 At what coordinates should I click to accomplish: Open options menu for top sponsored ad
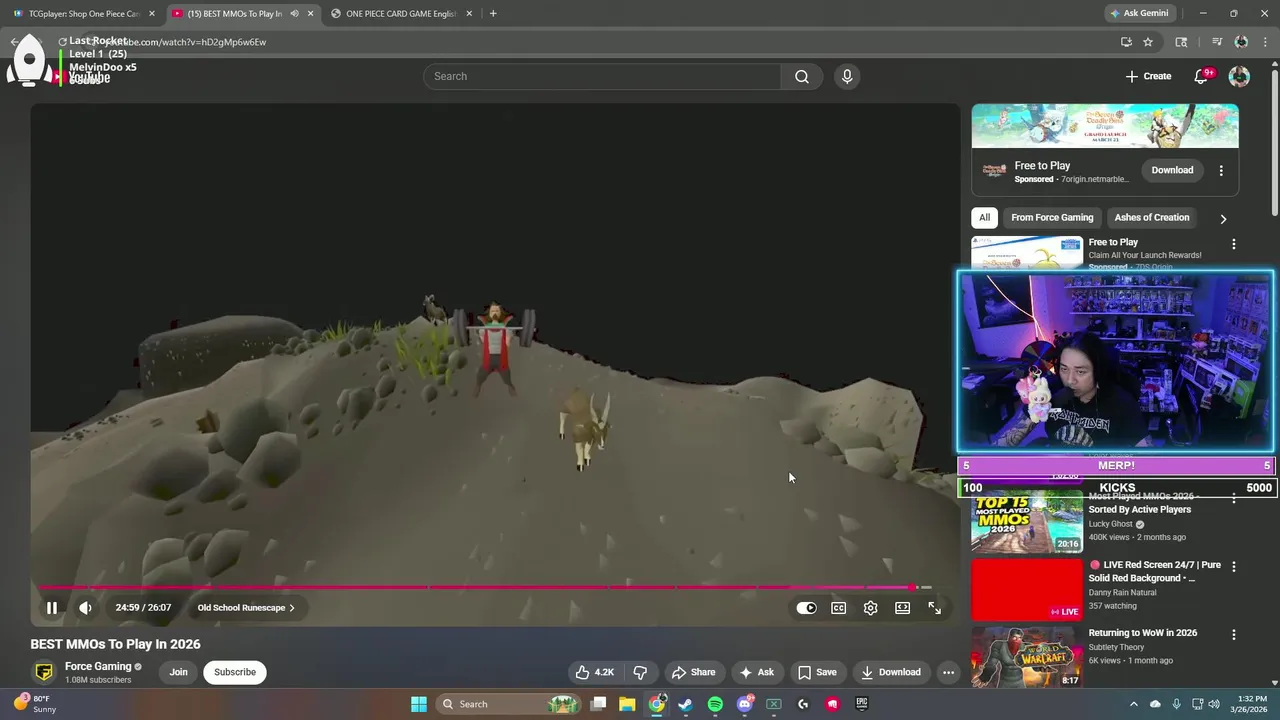[x=1221, y=171]
